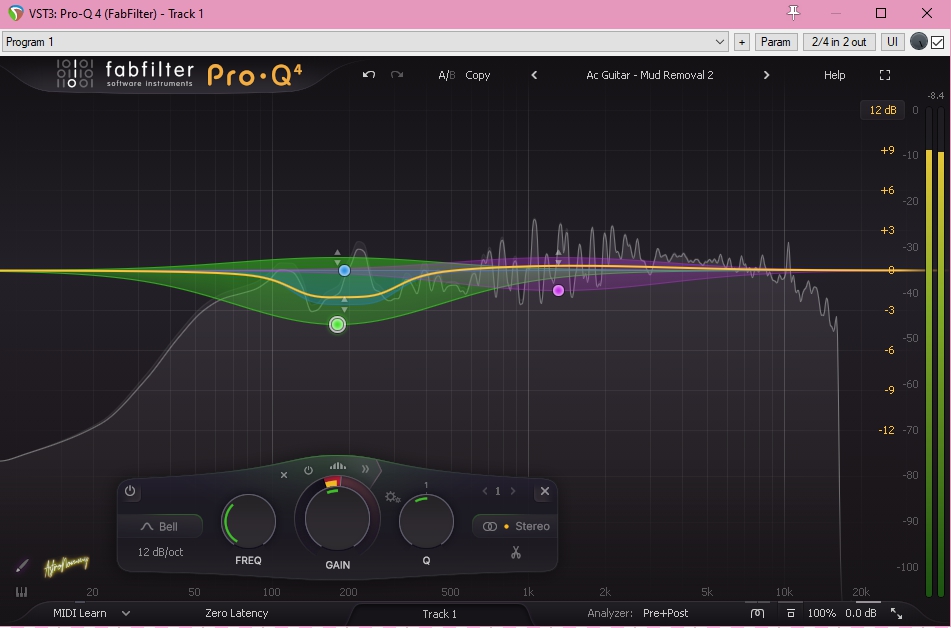The width and height of the screenshot is (951, 628).
Task: Click the undo arrow in the header
Action: (369, 75)
